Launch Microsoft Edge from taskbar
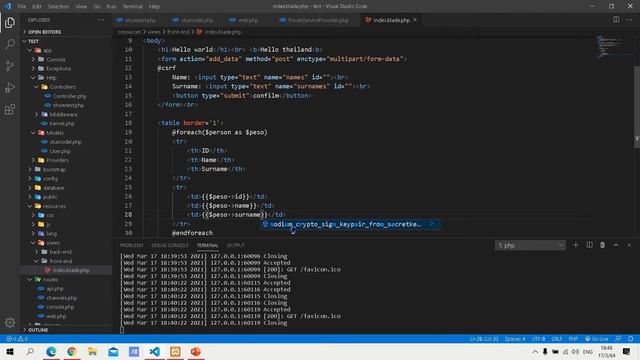640x360 pixels. (51, 351)
